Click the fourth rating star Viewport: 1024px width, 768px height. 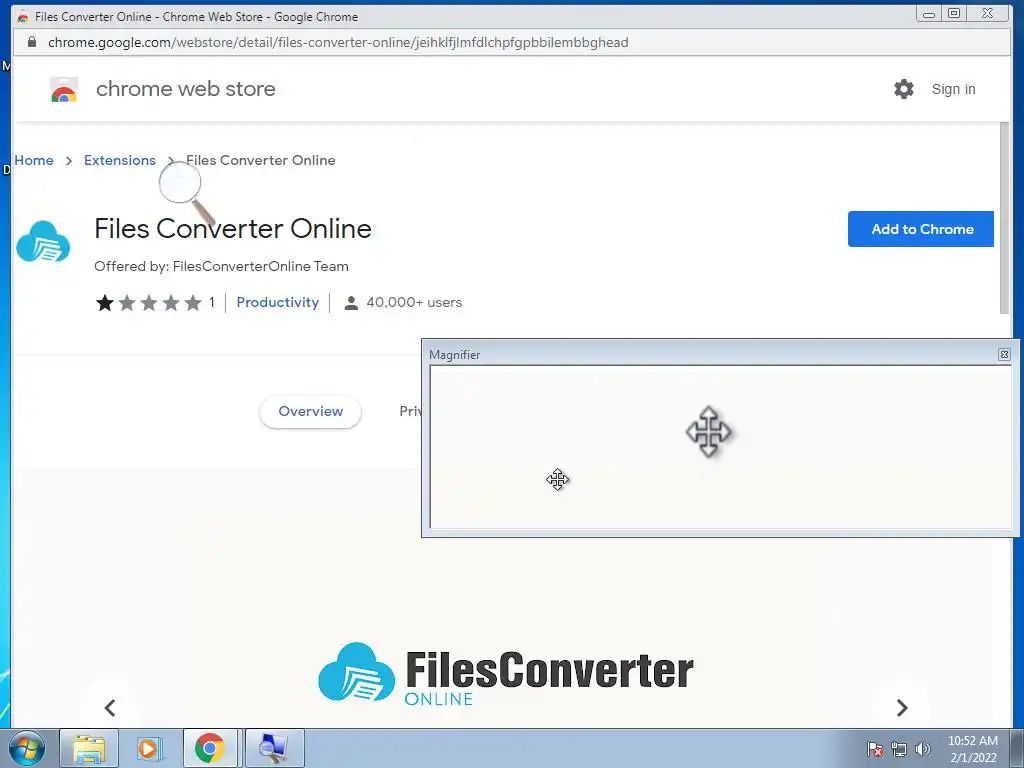171,302
